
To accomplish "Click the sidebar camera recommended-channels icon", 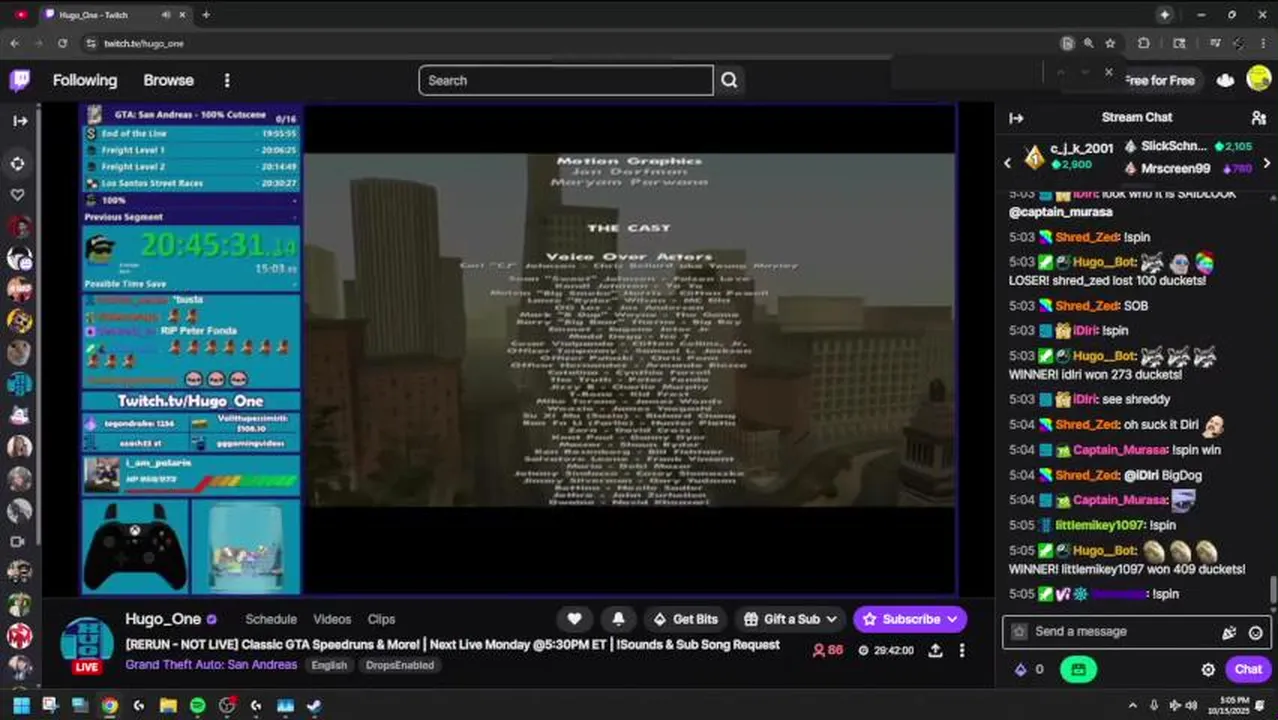I will 17,542.
